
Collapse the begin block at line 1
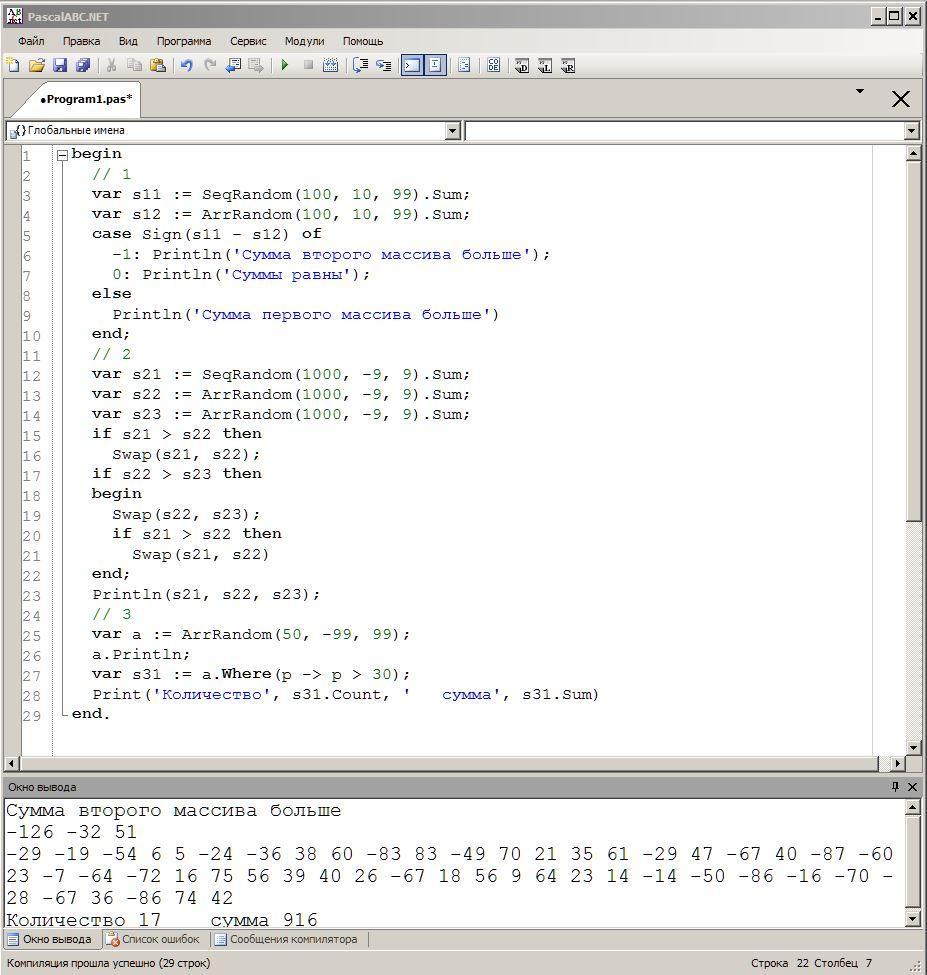point(62,155)
